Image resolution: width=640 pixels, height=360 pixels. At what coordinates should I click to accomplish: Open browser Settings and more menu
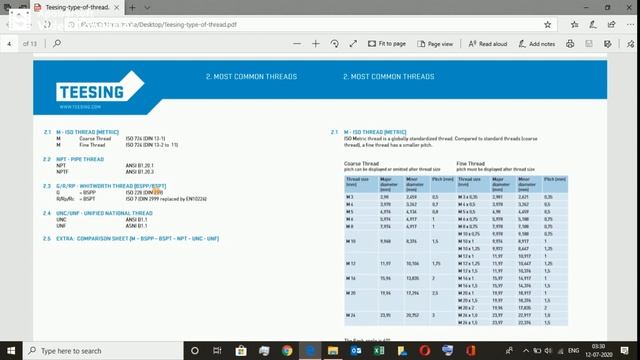(630, 24)
